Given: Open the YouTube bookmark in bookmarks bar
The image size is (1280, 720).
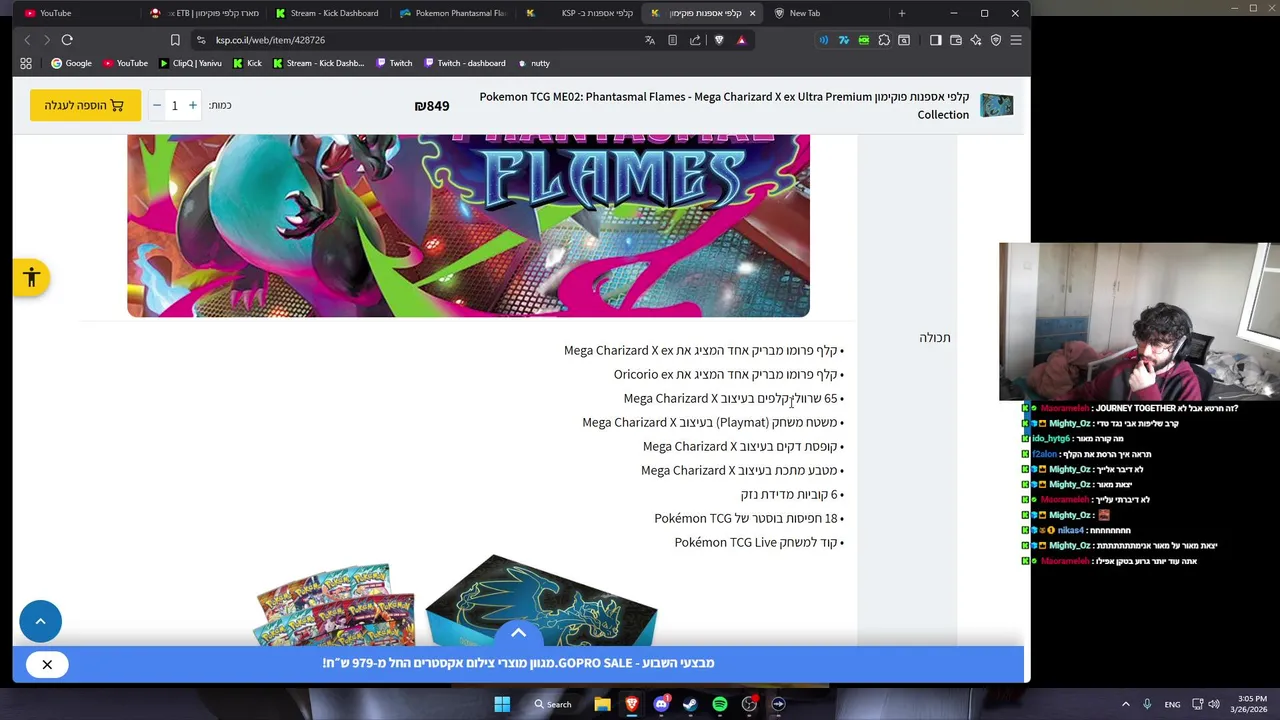Looking at the screenshot, I should click(125, 63).
